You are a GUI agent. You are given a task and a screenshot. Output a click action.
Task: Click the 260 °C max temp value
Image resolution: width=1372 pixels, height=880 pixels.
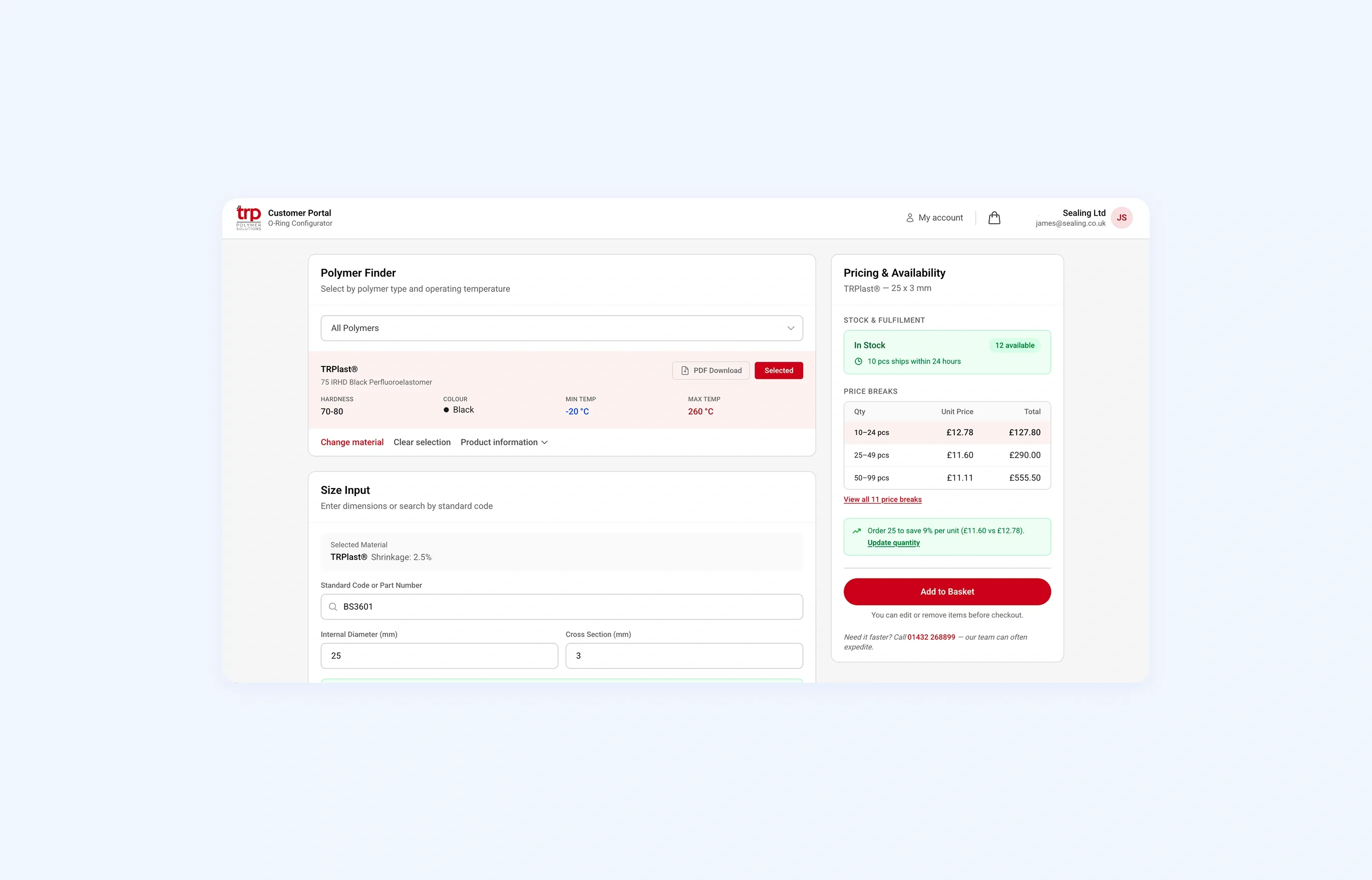coord(700,411)
